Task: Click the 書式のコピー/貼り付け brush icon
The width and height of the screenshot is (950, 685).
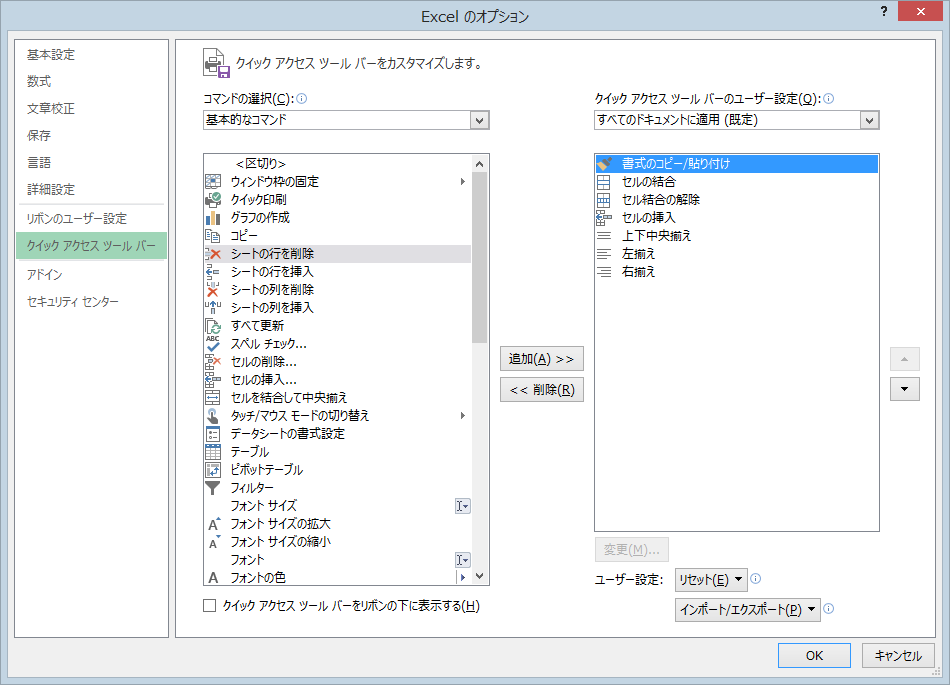Action: tap(604, 164)
